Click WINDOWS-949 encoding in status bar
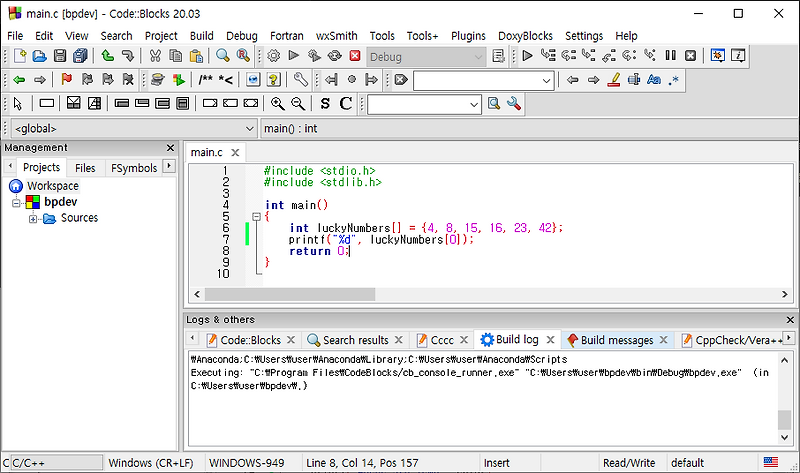 247,463
